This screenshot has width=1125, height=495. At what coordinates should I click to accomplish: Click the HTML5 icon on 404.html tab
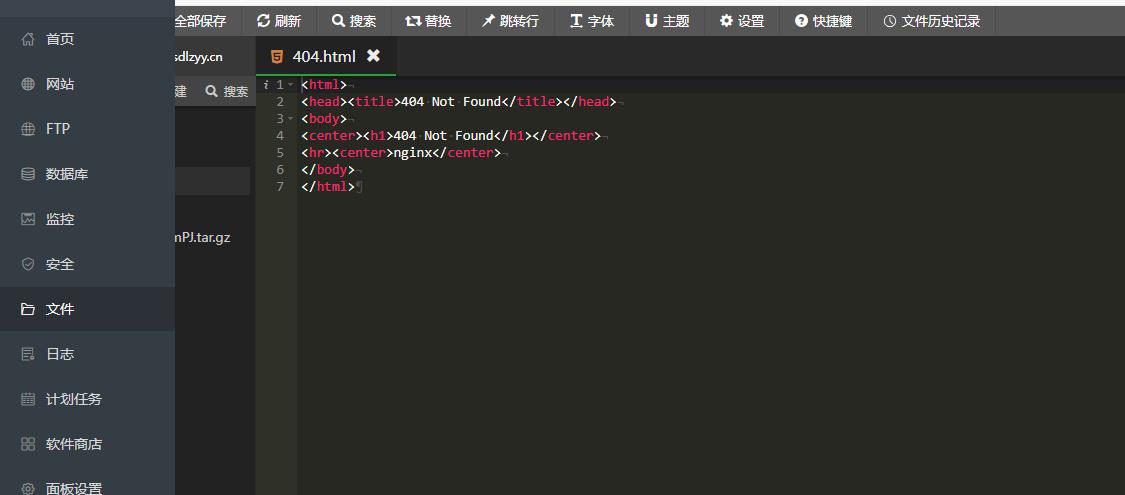coord(276,57)
